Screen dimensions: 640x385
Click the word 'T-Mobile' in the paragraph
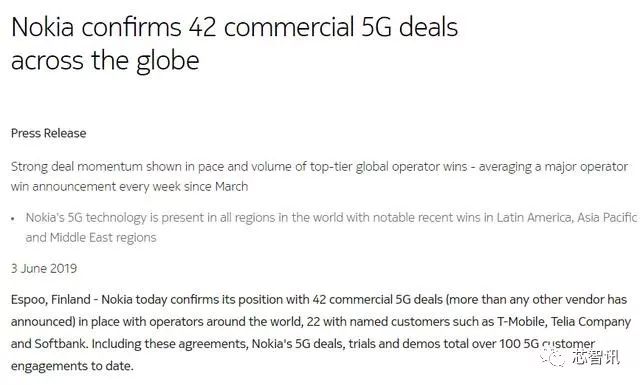[521, 322]
